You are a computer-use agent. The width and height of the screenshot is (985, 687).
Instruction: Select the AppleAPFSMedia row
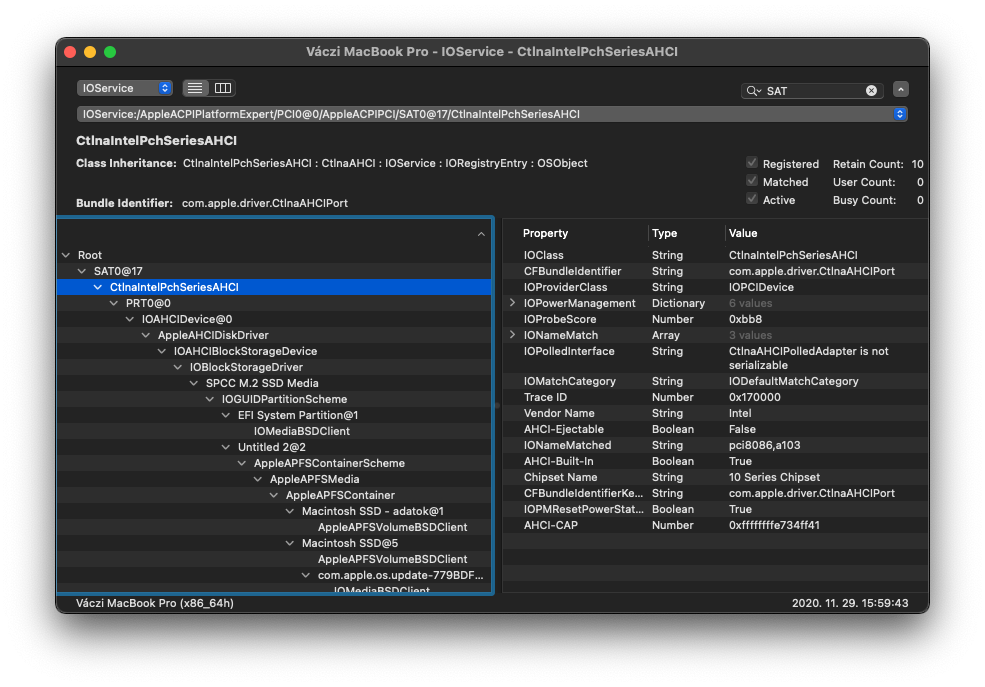click(x=275, y=479)
